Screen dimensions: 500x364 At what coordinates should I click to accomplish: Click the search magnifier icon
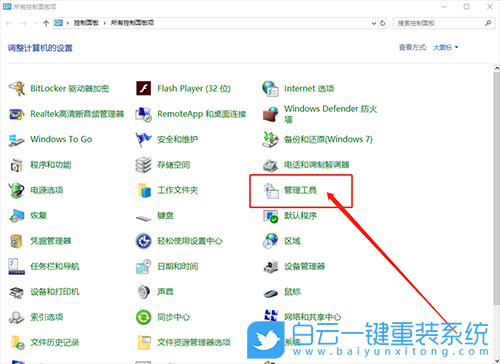pos(488,23)
